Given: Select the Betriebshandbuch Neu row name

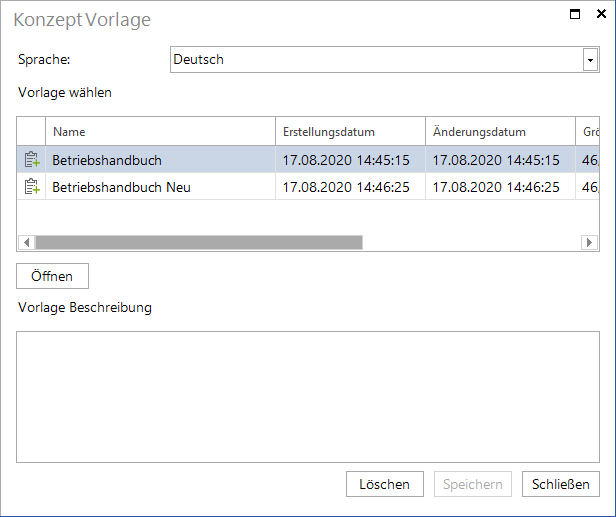Looking at the screenshot, I should click(x=121, y=187).
